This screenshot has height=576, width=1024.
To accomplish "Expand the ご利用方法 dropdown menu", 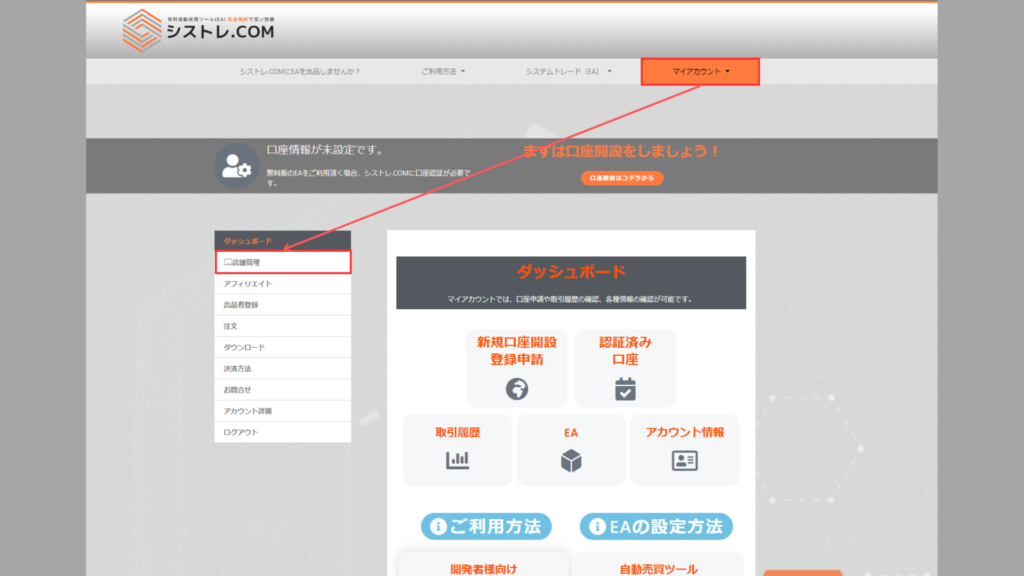I will click(443, 72).
